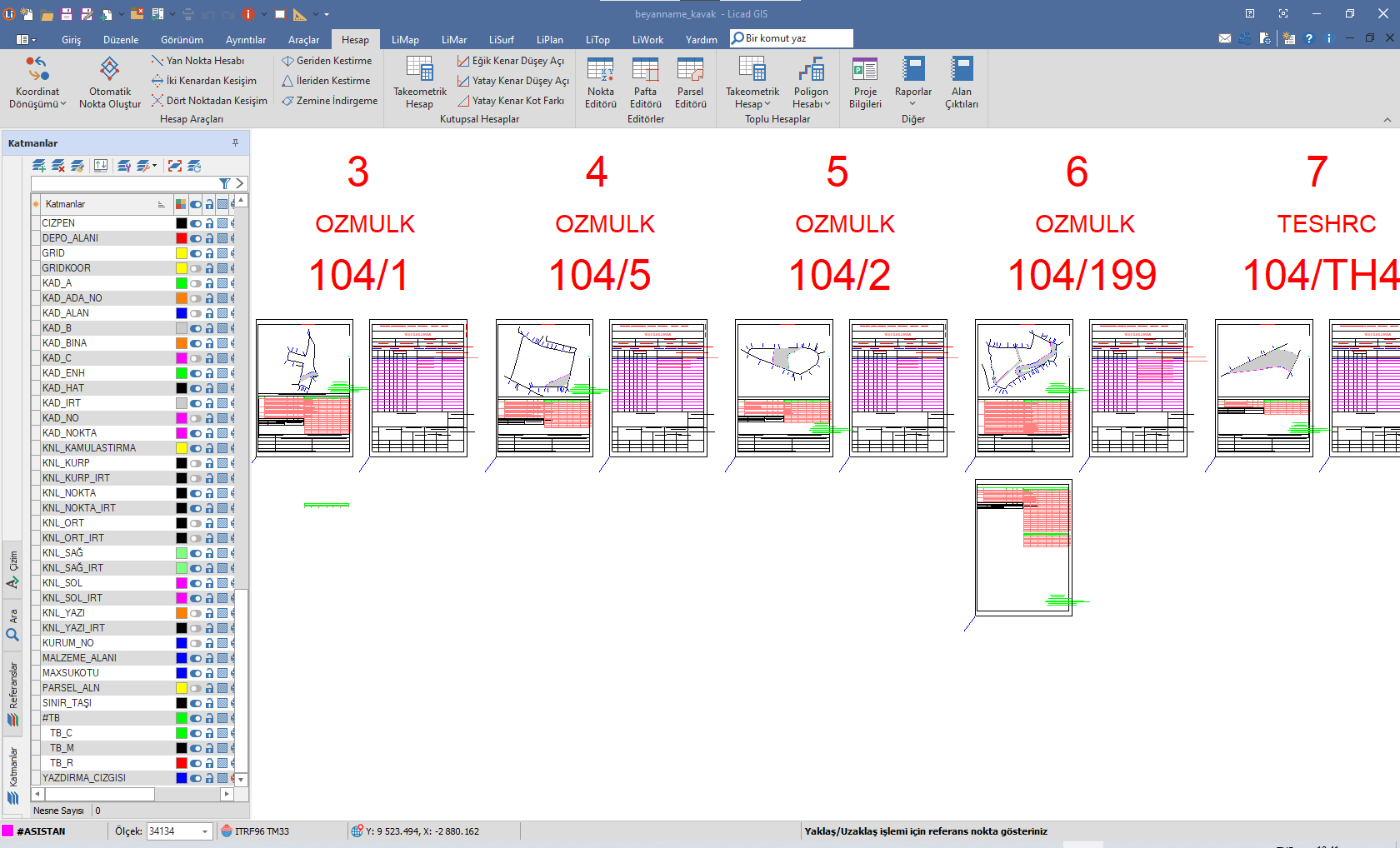Viewport: 1400px width, 848px height.
Task: Switch to LiMap ribbon tab
Action: point(406,39)
